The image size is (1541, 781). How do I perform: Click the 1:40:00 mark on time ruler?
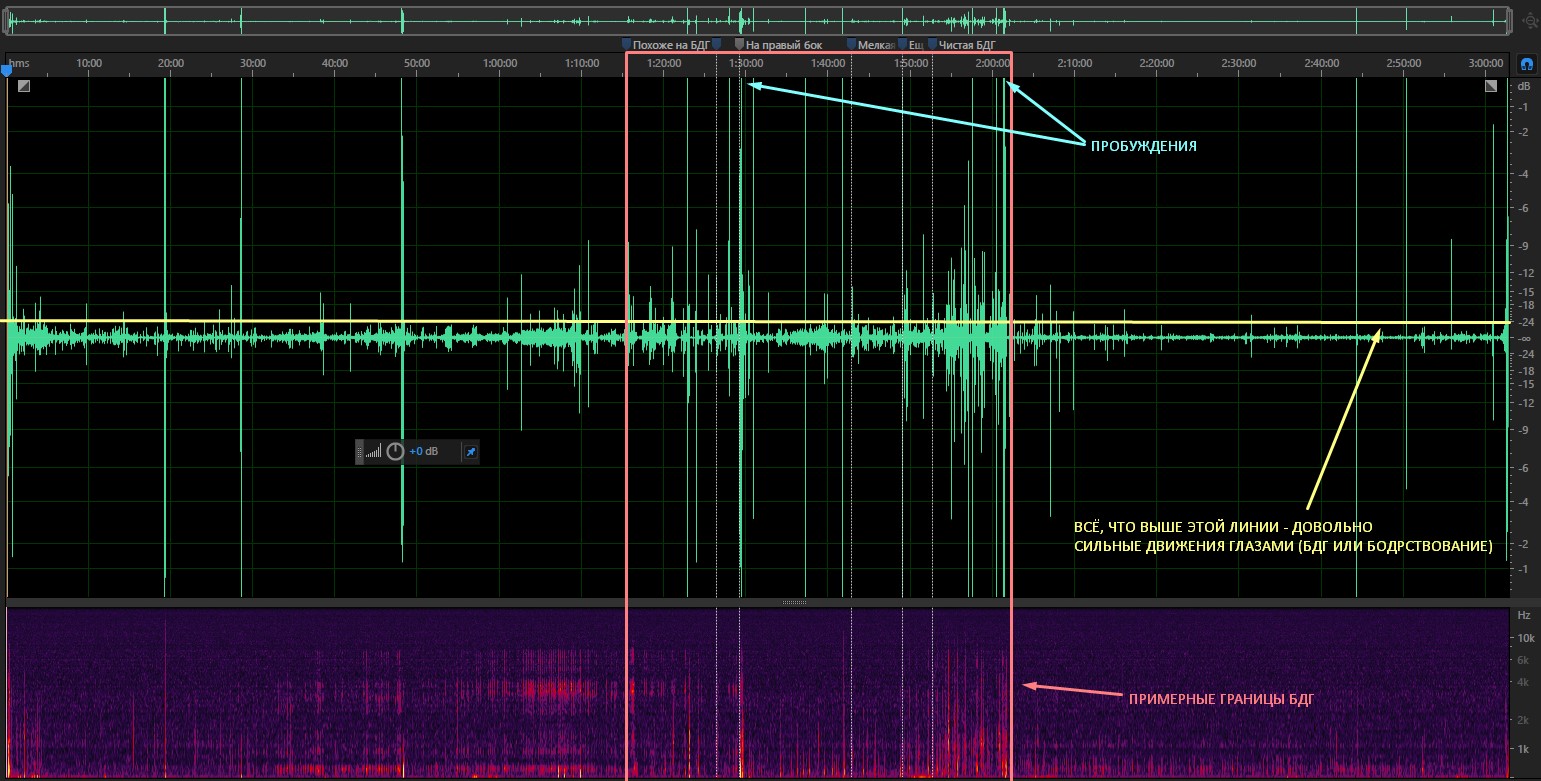coord(828,63)
